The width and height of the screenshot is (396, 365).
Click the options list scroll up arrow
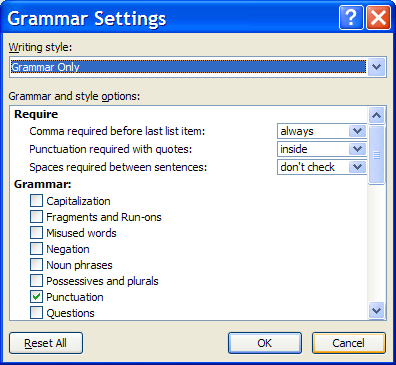(x=377, y=115)
